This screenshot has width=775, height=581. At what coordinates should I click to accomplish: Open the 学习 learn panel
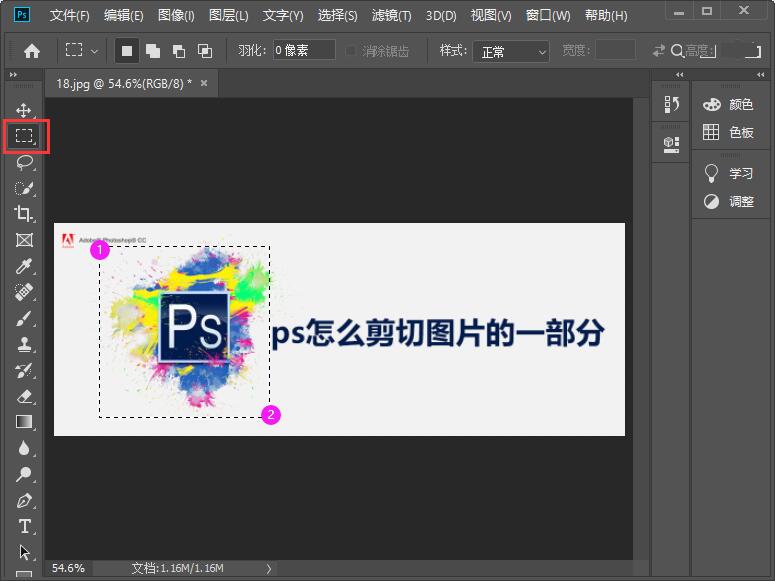click(728, 173)
